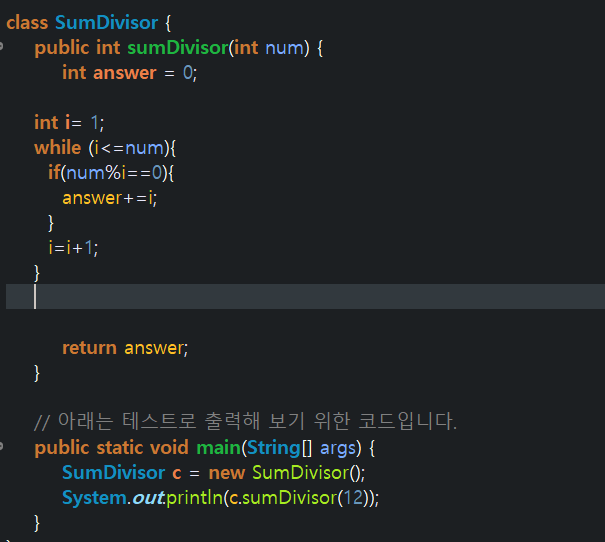Click 'answer' in the return statement
605x542 pixels.
click(154, 348)
